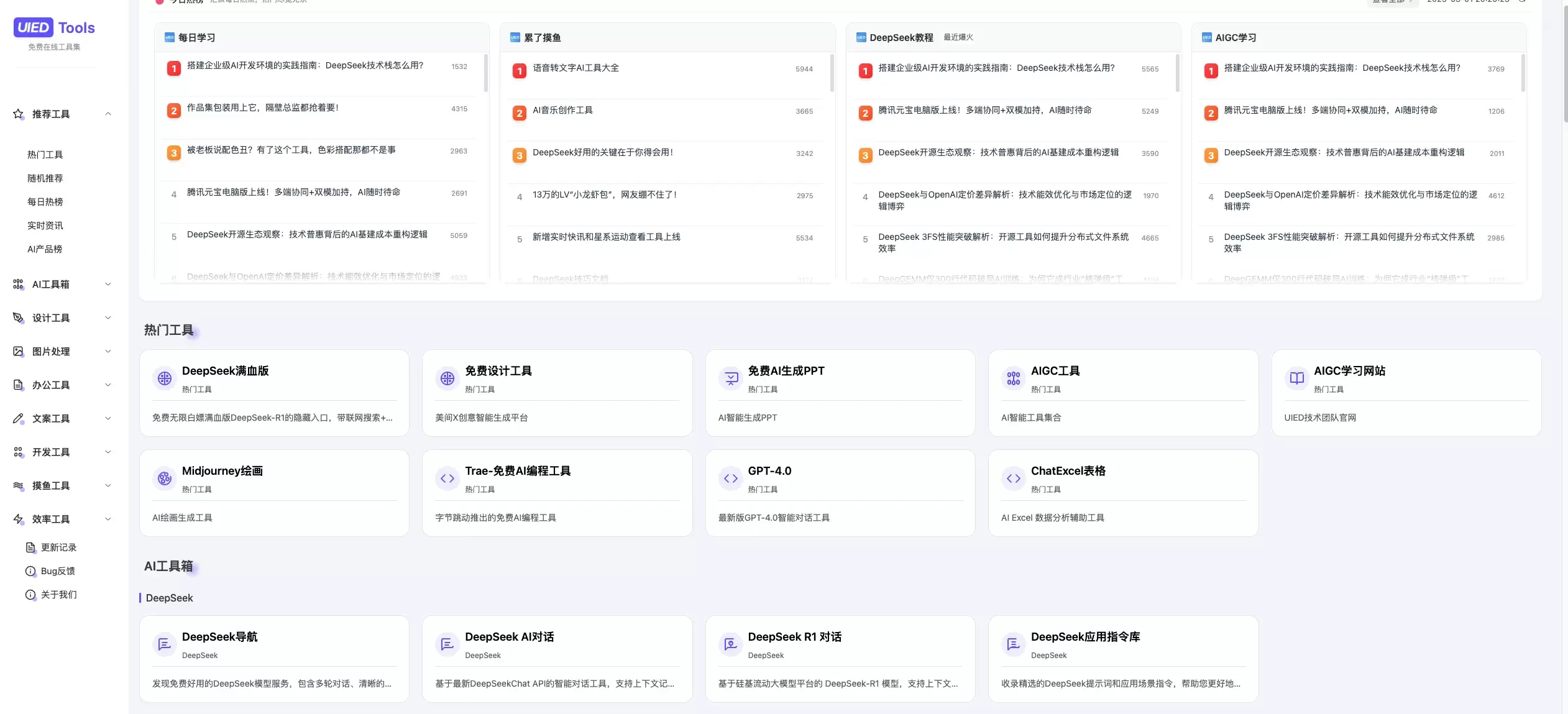1568x714 pixels.
Task: Click the grid icon on AIGC工具 card
Action: [1014, 378]
